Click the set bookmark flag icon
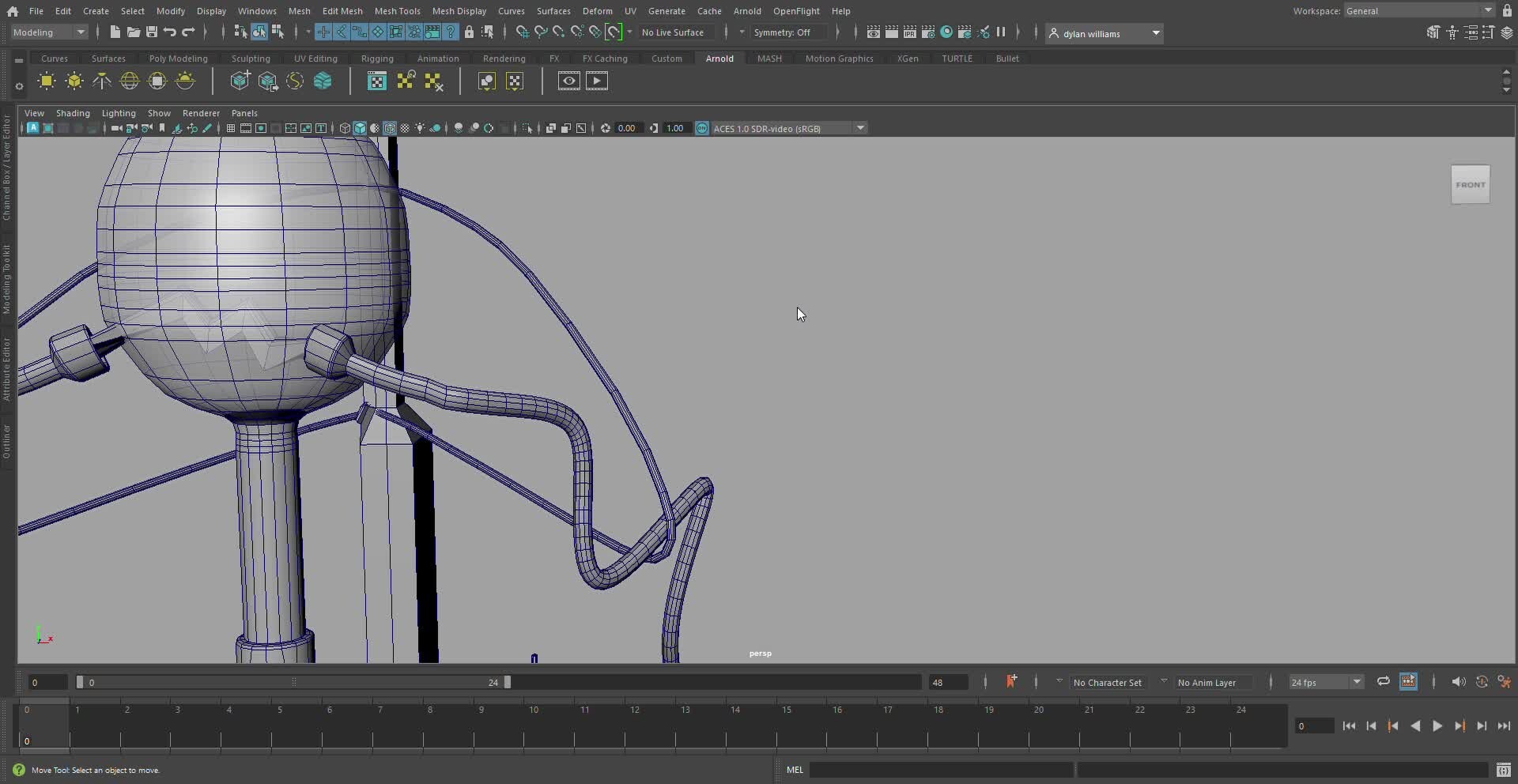Screen dimensions: 1518x784 (1011, 682)
